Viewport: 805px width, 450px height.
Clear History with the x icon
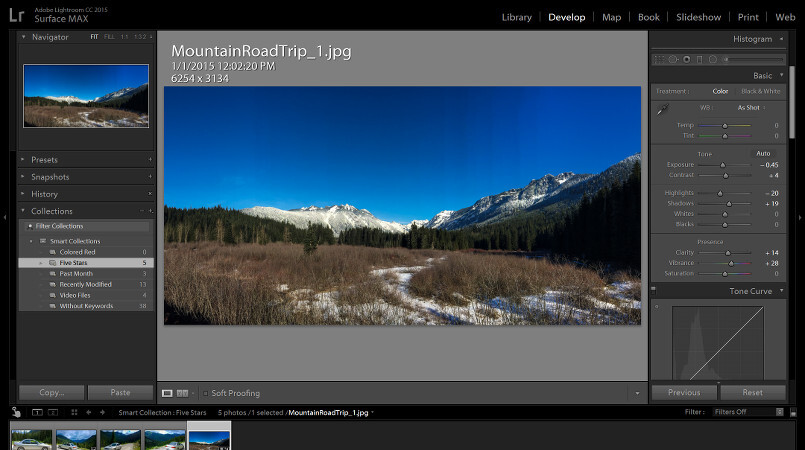point(150,194)
